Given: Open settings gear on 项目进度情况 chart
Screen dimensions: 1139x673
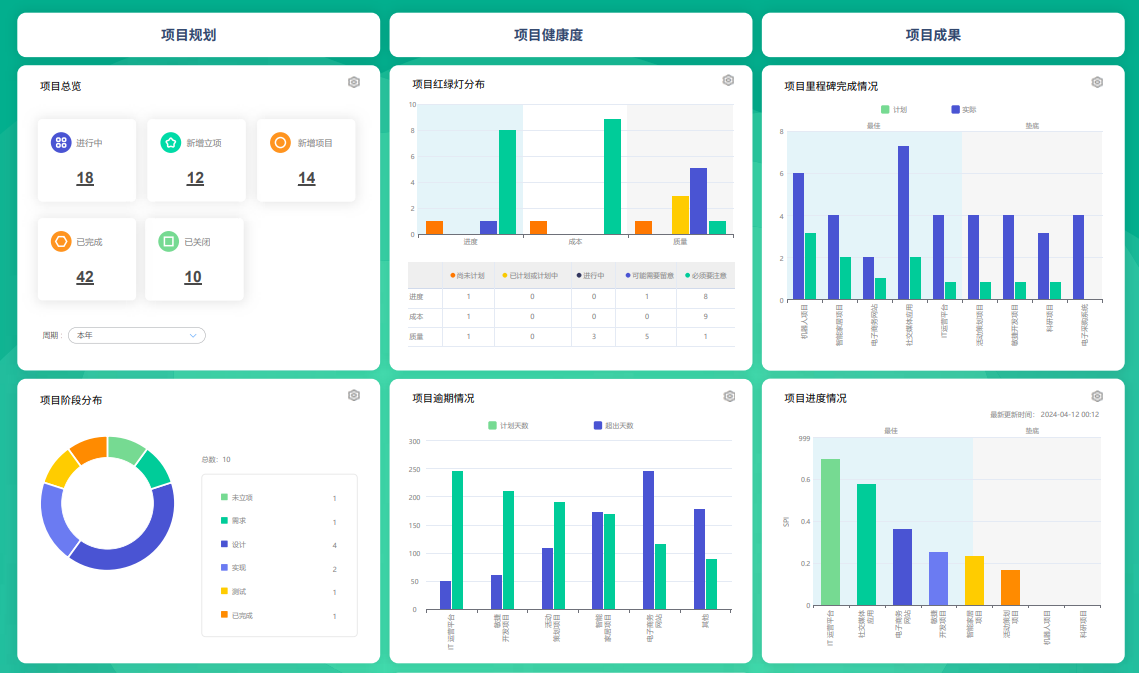Looking at the screenshot, I should tap(1099, 396).
